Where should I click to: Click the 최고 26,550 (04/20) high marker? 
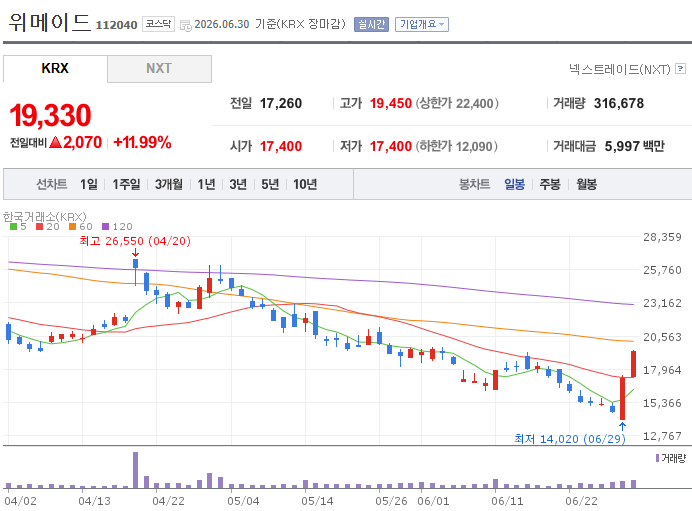click(x=135, y=241)
